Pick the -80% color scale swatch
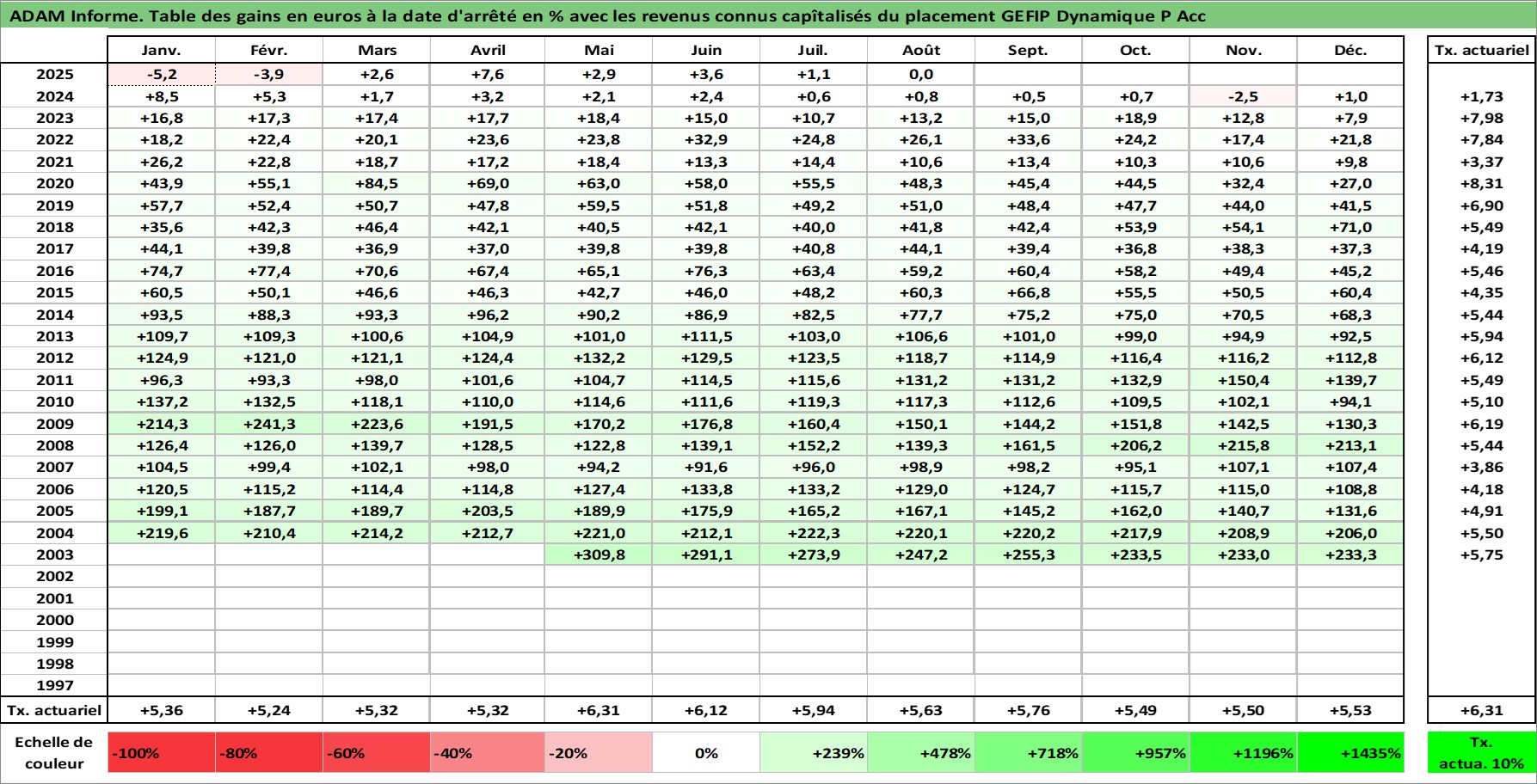The width and height of the screenshot is (1537, 784). click(269, 752)
